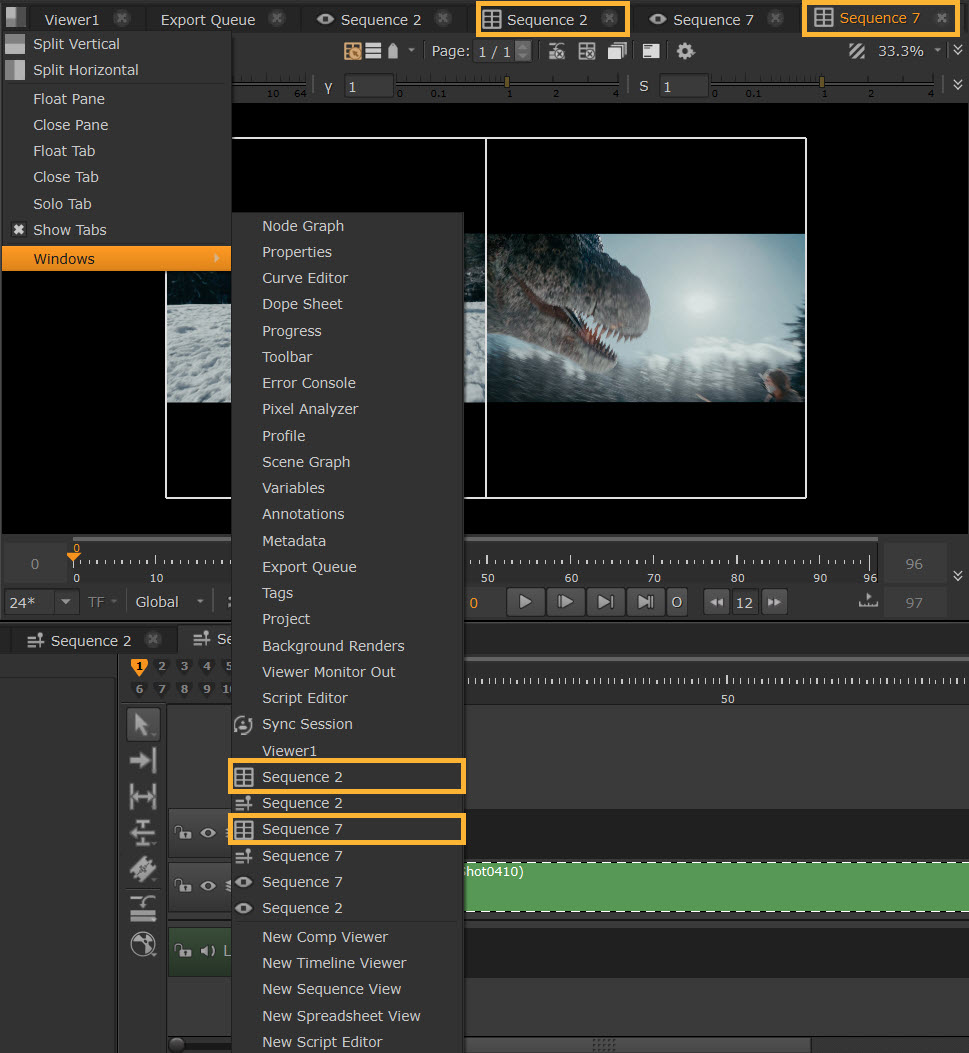This screenshot has width=969, height=1053.
Task: Select the curved-arrow-over-bars tool in timeline toolbar
Action: tap(143, 908)
